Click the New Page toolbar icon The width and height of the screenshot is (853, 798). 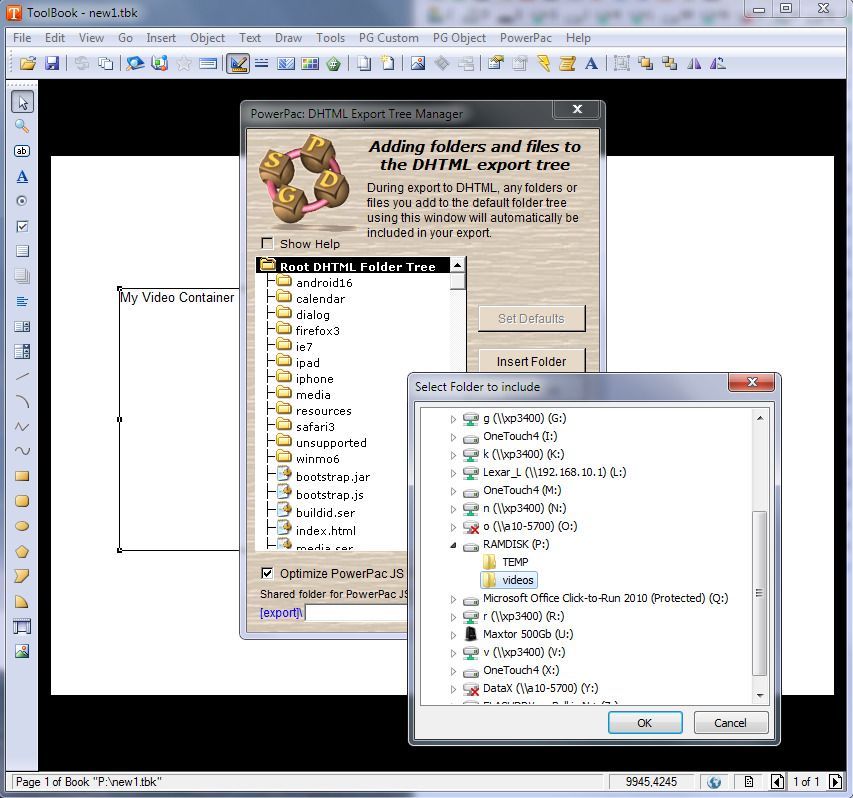click(387, 64)
